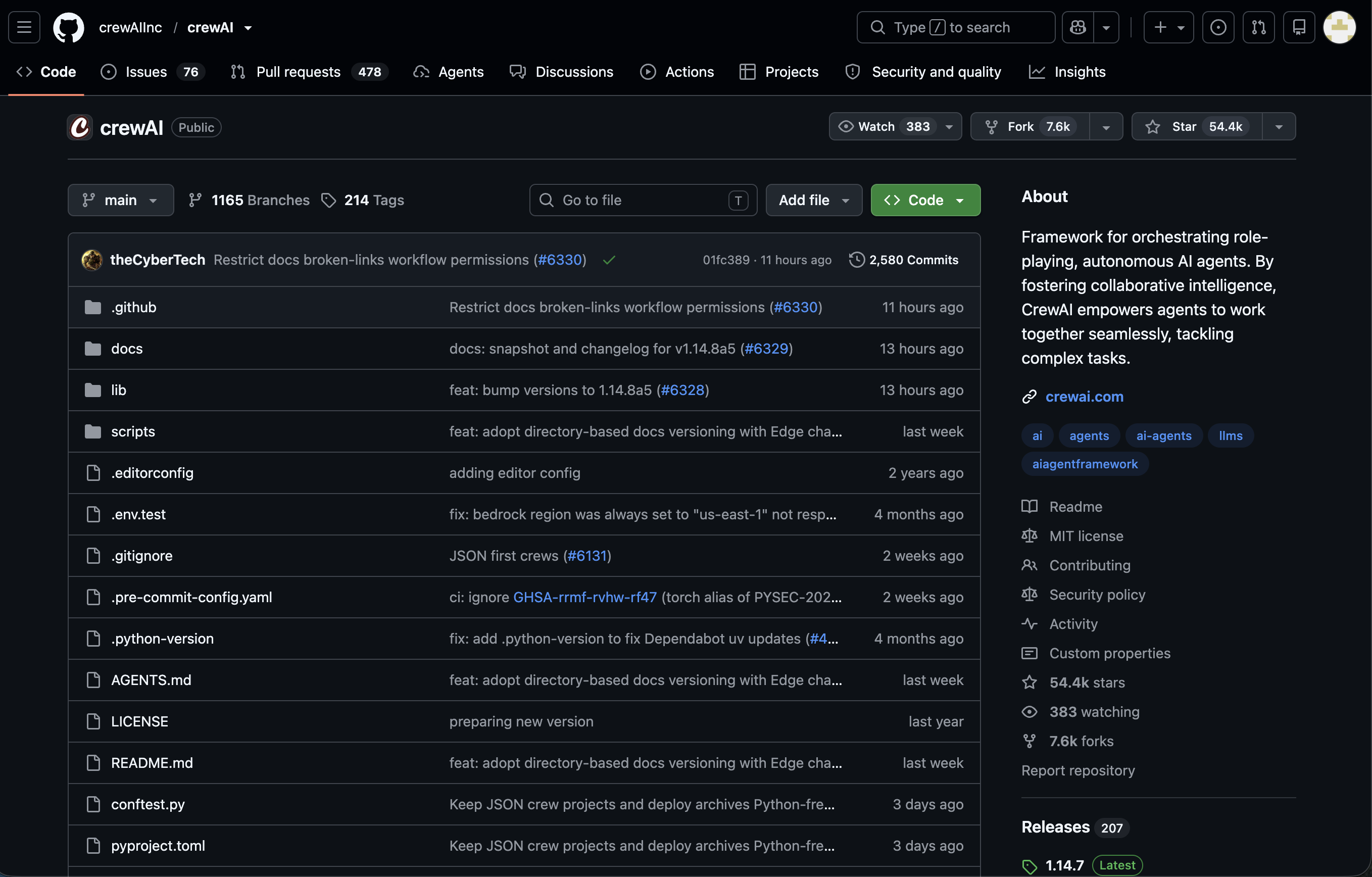The image size is (1372, 877).
Task: Click the 1.14.7 release tag icon
Action: [x=1029, y=866]
